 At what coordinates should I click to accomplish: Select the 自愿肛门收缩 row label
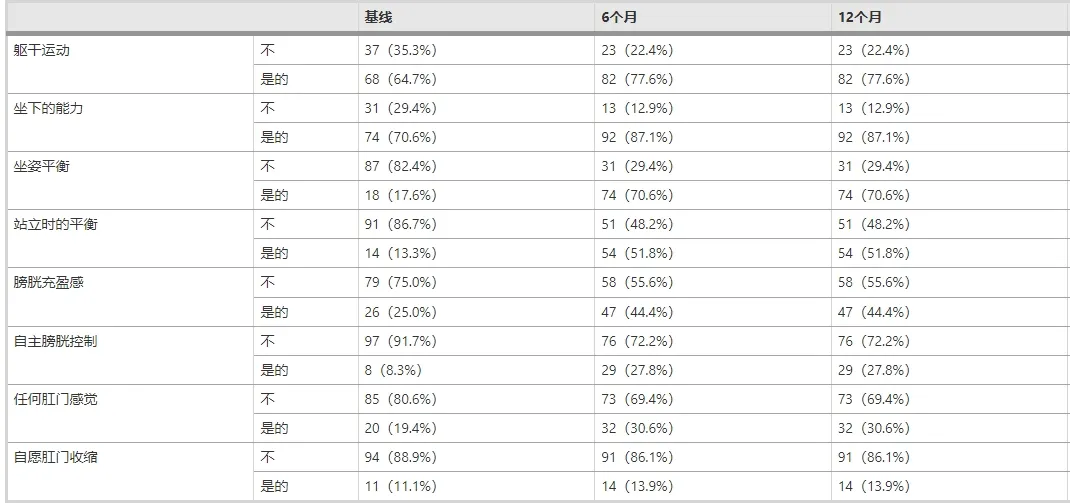point(55,457)
